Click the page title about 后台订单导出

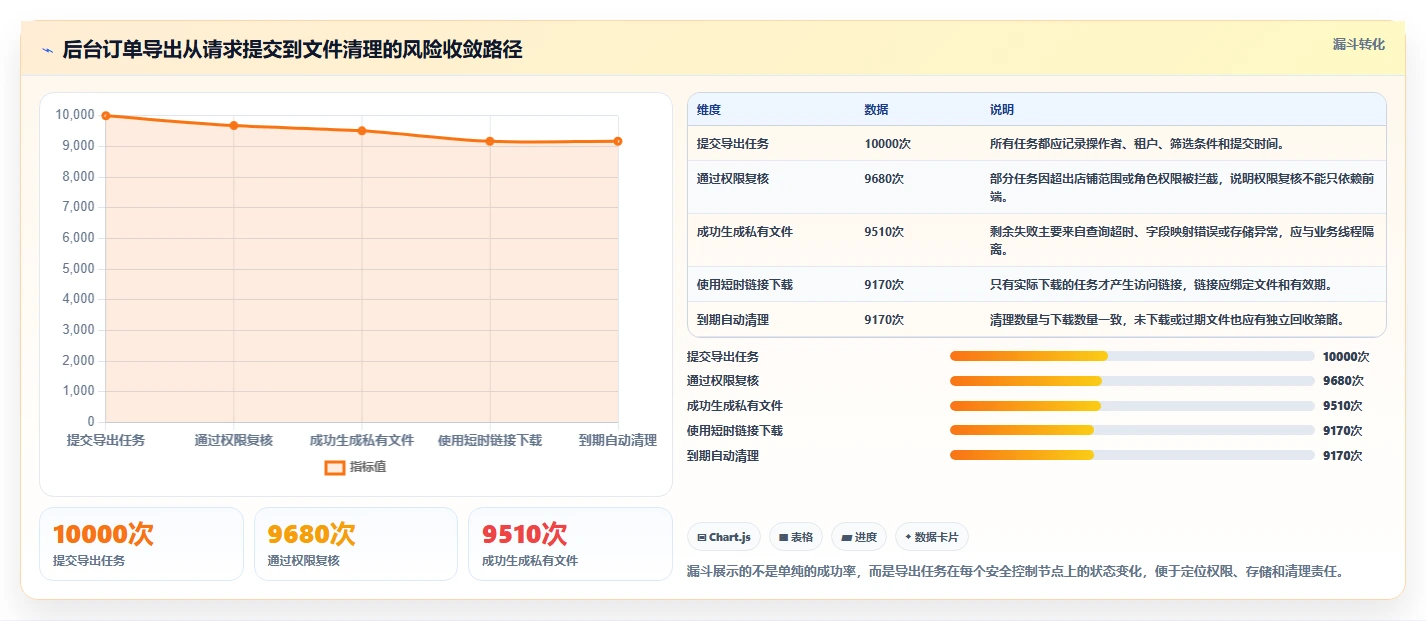(292, 50)
